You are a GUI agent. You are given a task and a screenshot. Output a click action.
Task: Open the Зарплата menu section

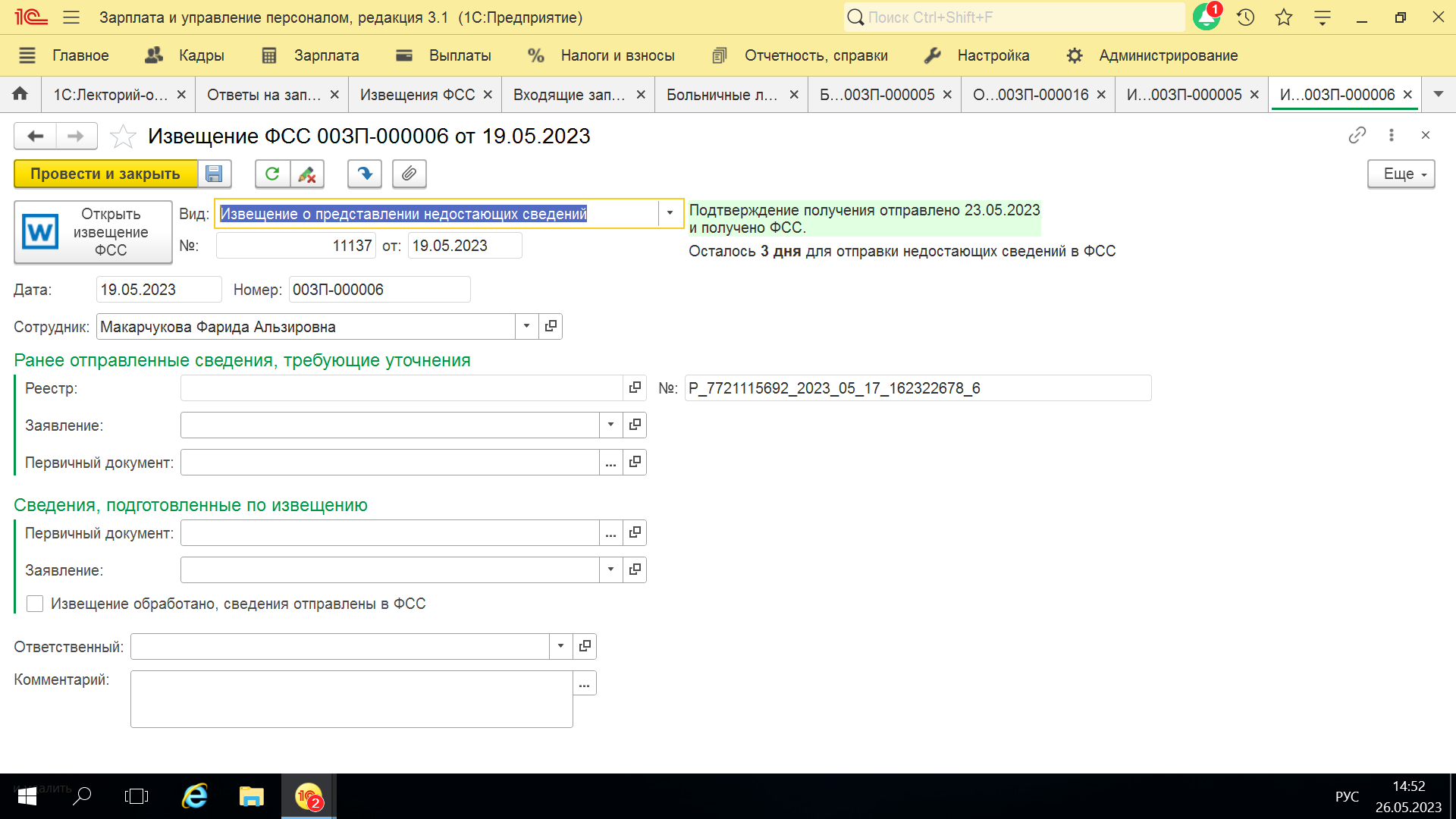click(310, 55)
